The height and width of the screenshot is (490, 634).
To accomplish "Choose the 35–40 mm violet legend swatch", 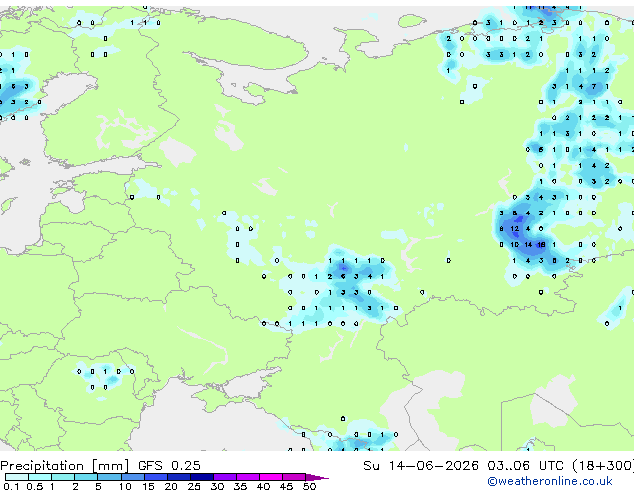I will click(x=248, y=477).
